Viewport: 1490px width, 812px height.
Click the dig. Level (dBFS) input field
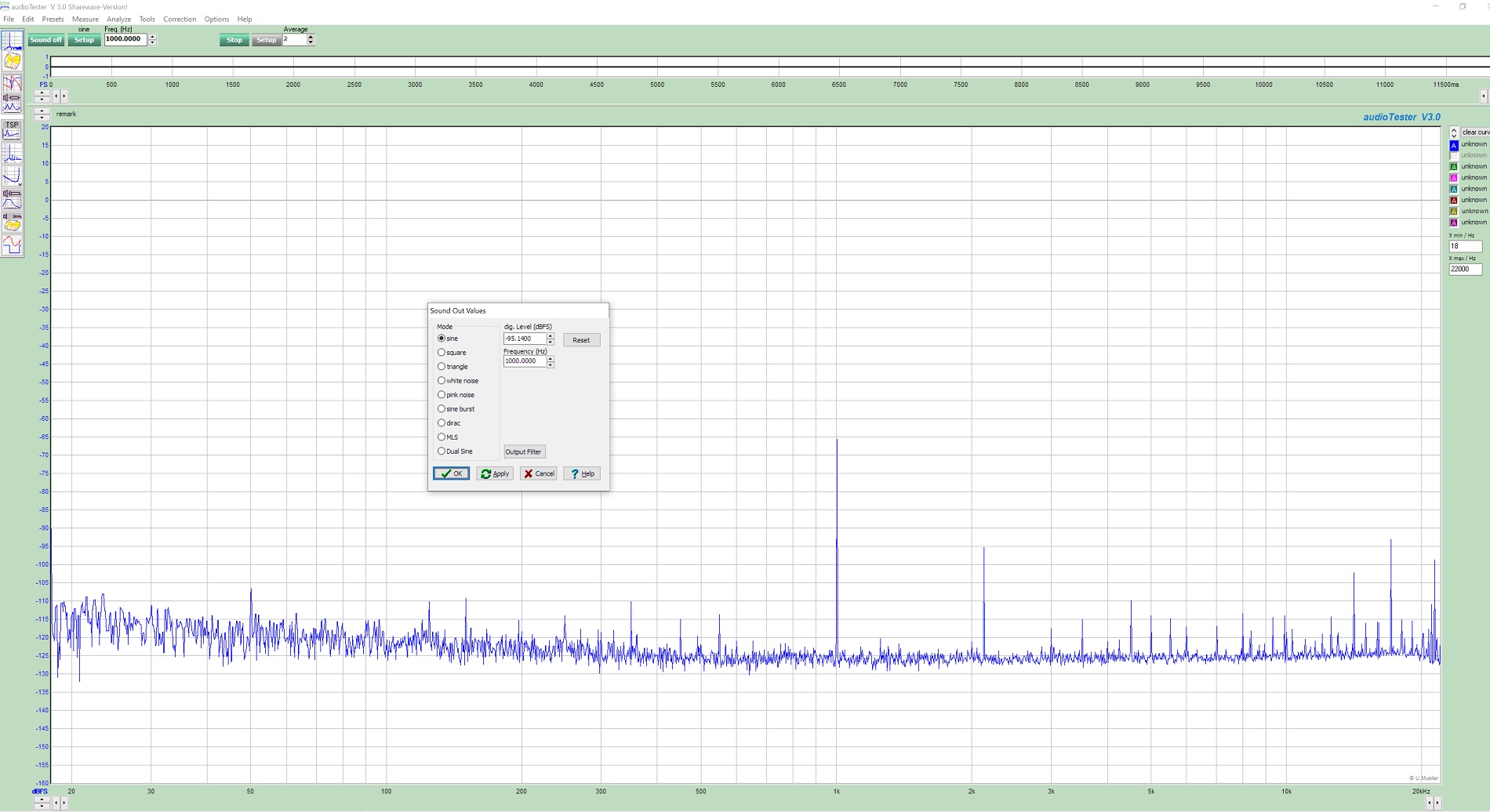[525, 339]
